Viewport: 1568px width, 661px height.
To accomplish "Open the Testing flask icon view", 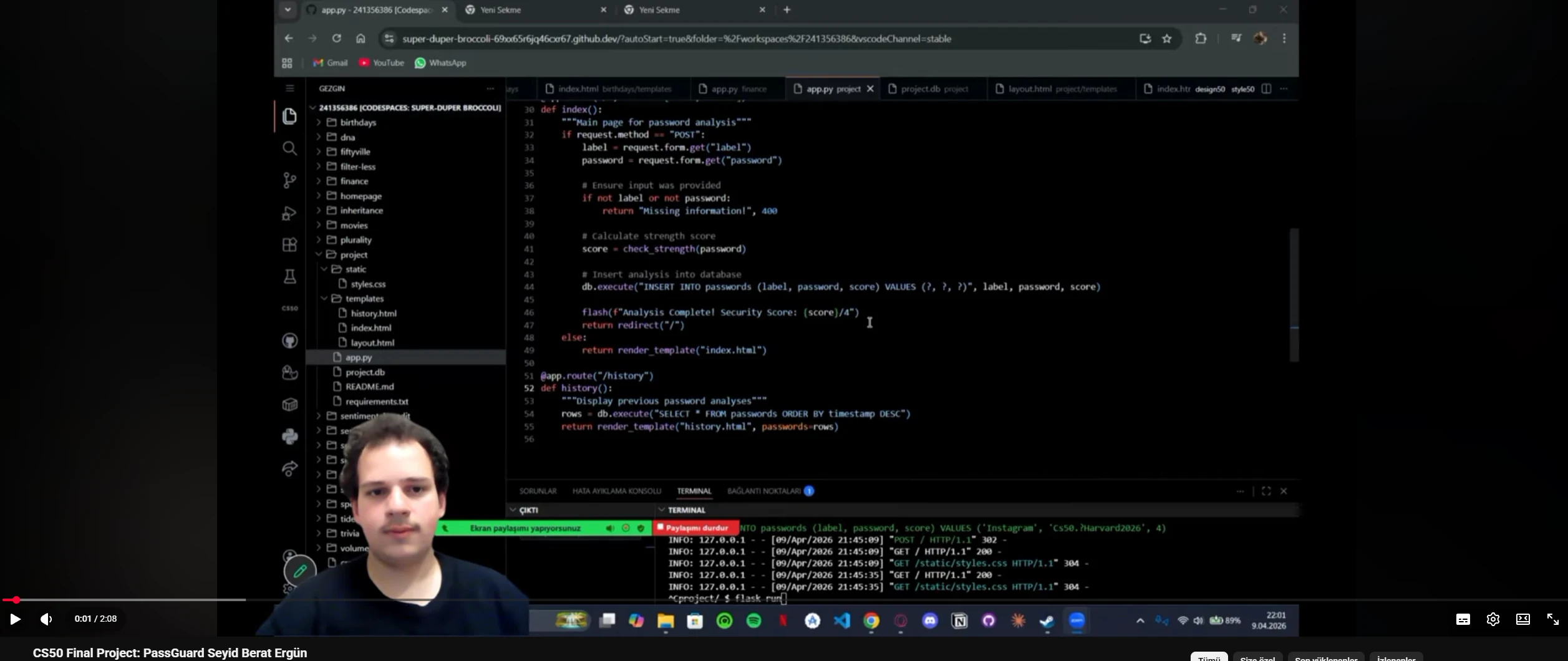I will click(289, 276).
